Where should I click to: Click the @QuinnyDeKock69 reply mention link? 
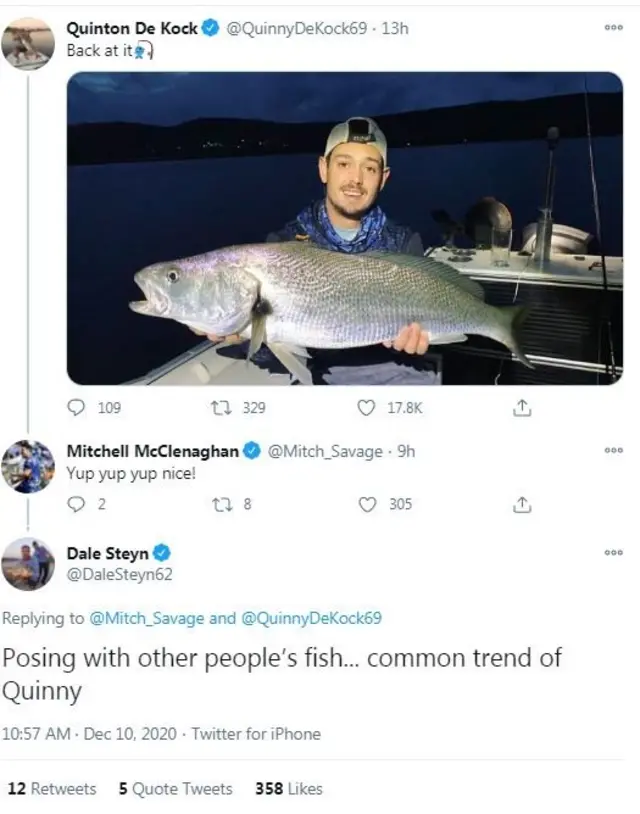point(311,618)
